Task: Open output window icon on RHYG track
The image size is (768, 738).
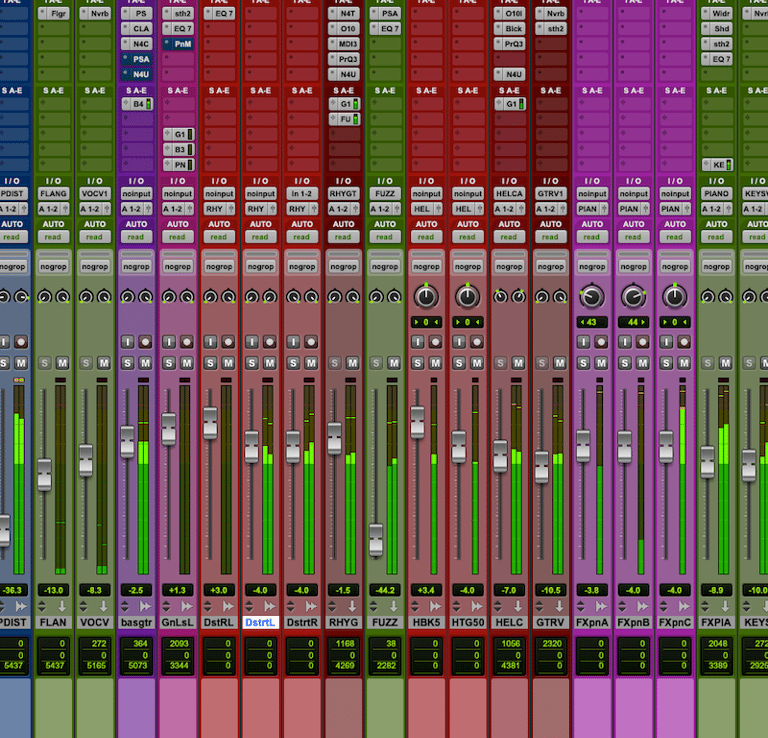Action: tap(352, 607)
